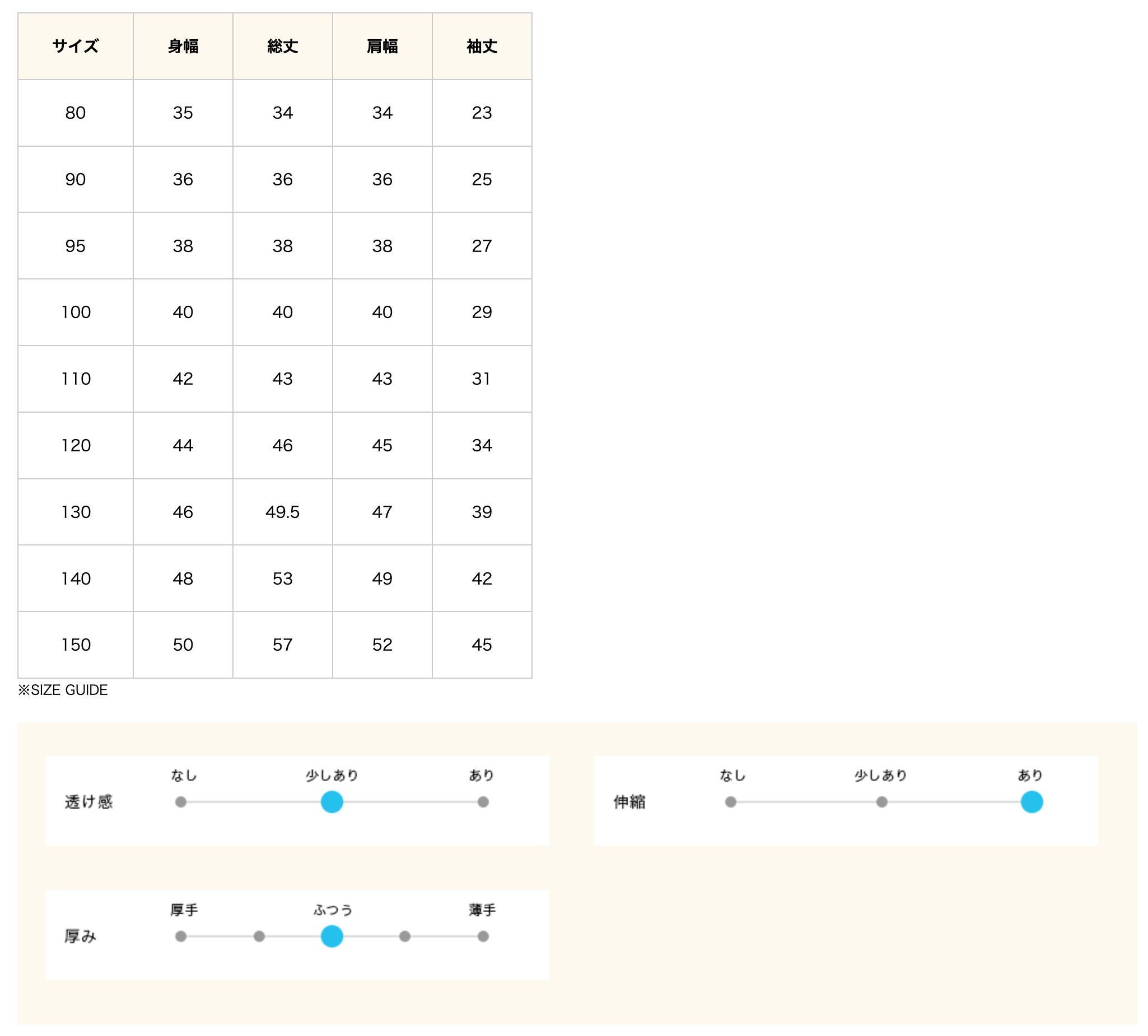Click the size 150 row label
Viewport: 1148px width, 1036px height.
tap(76, 645)
